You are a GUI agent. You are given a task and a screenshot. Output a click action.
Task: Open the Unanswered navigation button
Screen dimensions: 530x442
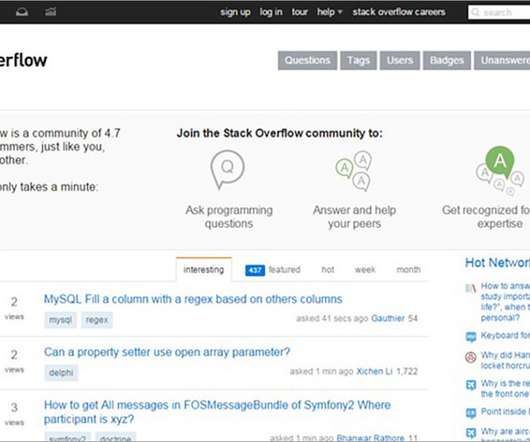click(x=502, y=60)
